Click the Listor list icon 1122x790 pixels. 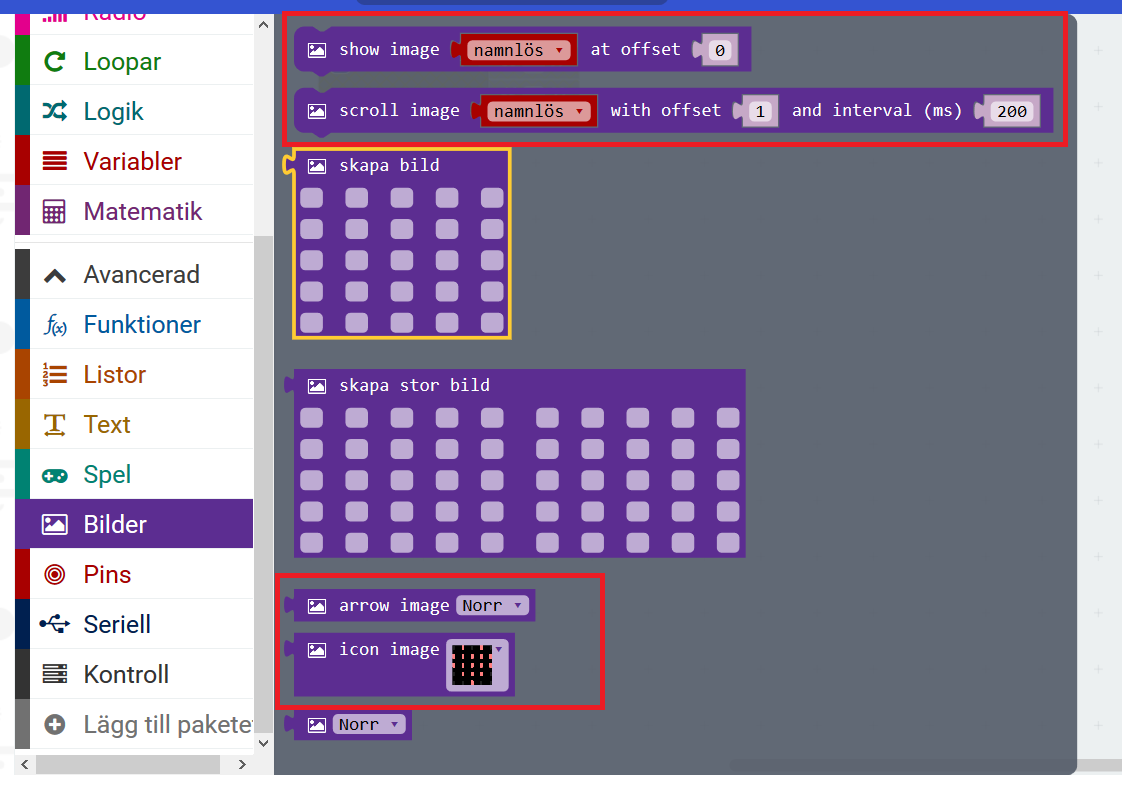click(54, 374)
